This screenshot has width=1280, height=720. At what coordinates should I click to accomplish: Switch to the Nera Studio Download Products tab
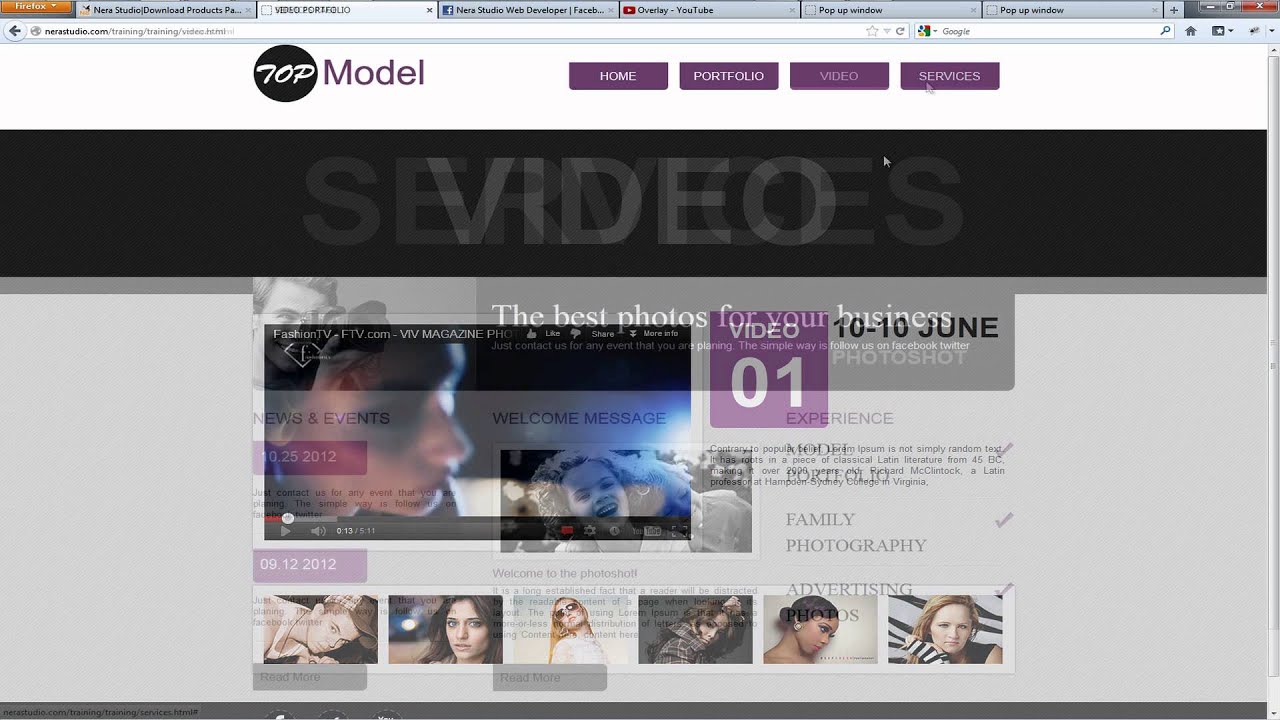pyautogui.click(x=166, y=10)
